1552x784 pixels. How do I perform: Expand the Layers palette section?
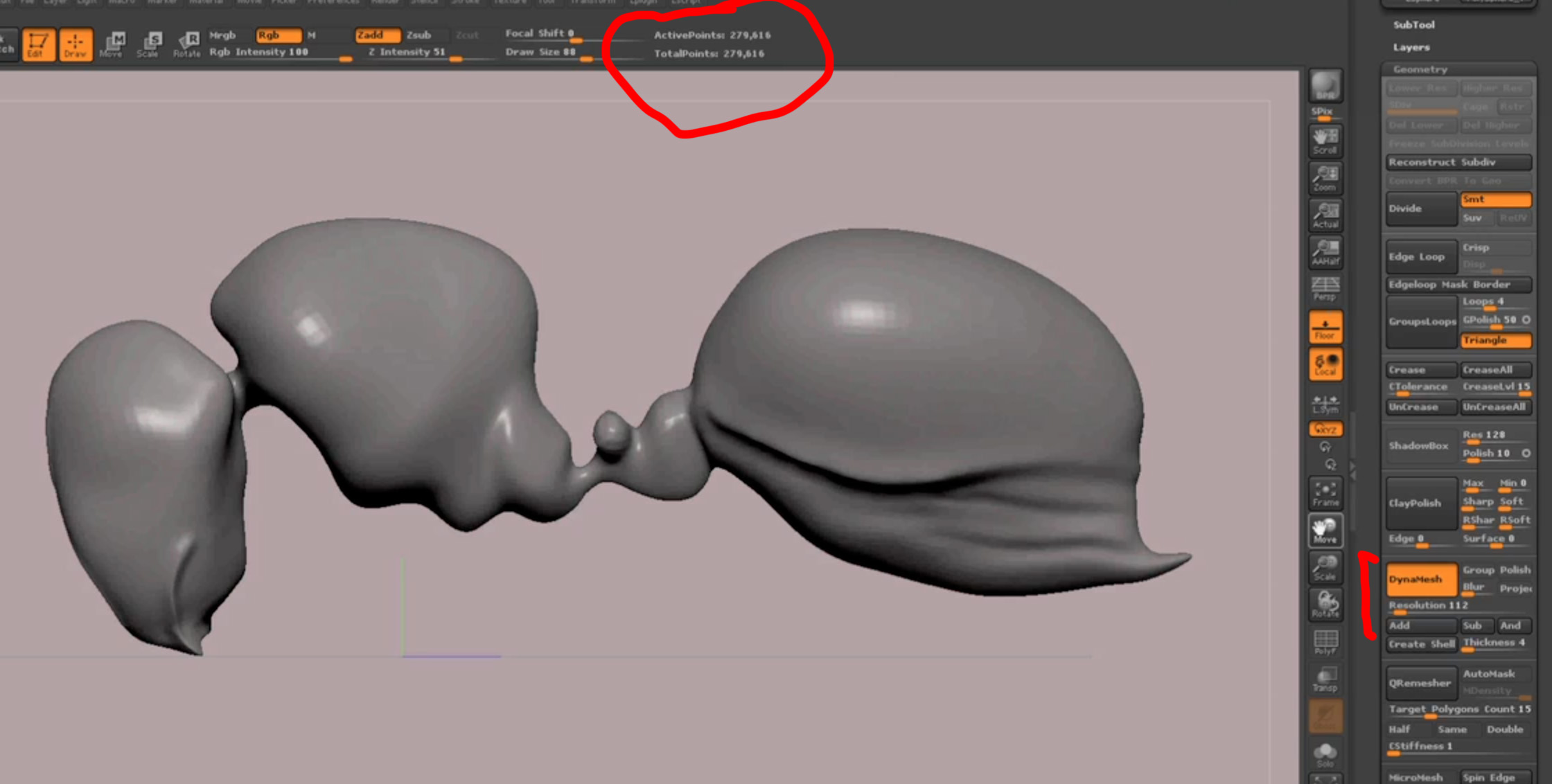coord(1411,47)
